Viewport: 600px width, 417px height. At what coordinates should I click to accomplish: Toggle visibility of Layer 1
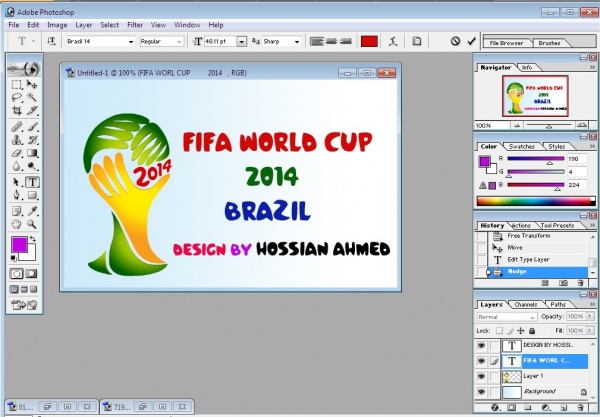pyautogui.click(x=483, y=375)
